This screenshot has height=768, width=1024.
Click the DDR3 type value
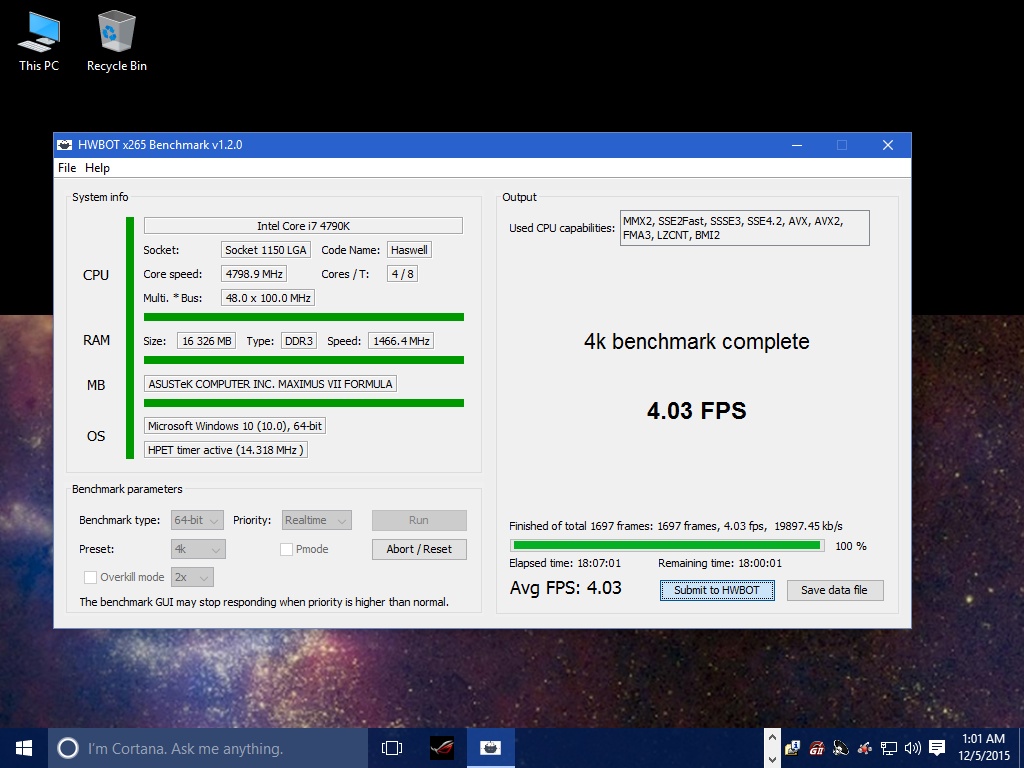point(299,341)
